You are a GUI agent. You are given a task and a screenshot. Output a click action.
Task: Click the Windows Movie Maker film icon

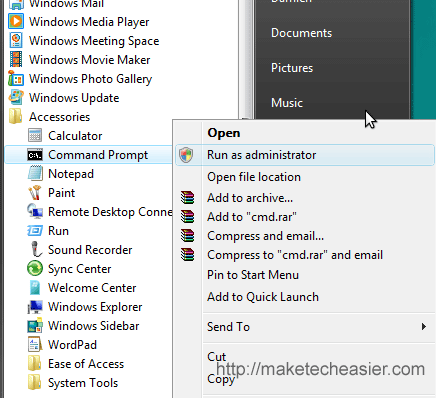16,59
